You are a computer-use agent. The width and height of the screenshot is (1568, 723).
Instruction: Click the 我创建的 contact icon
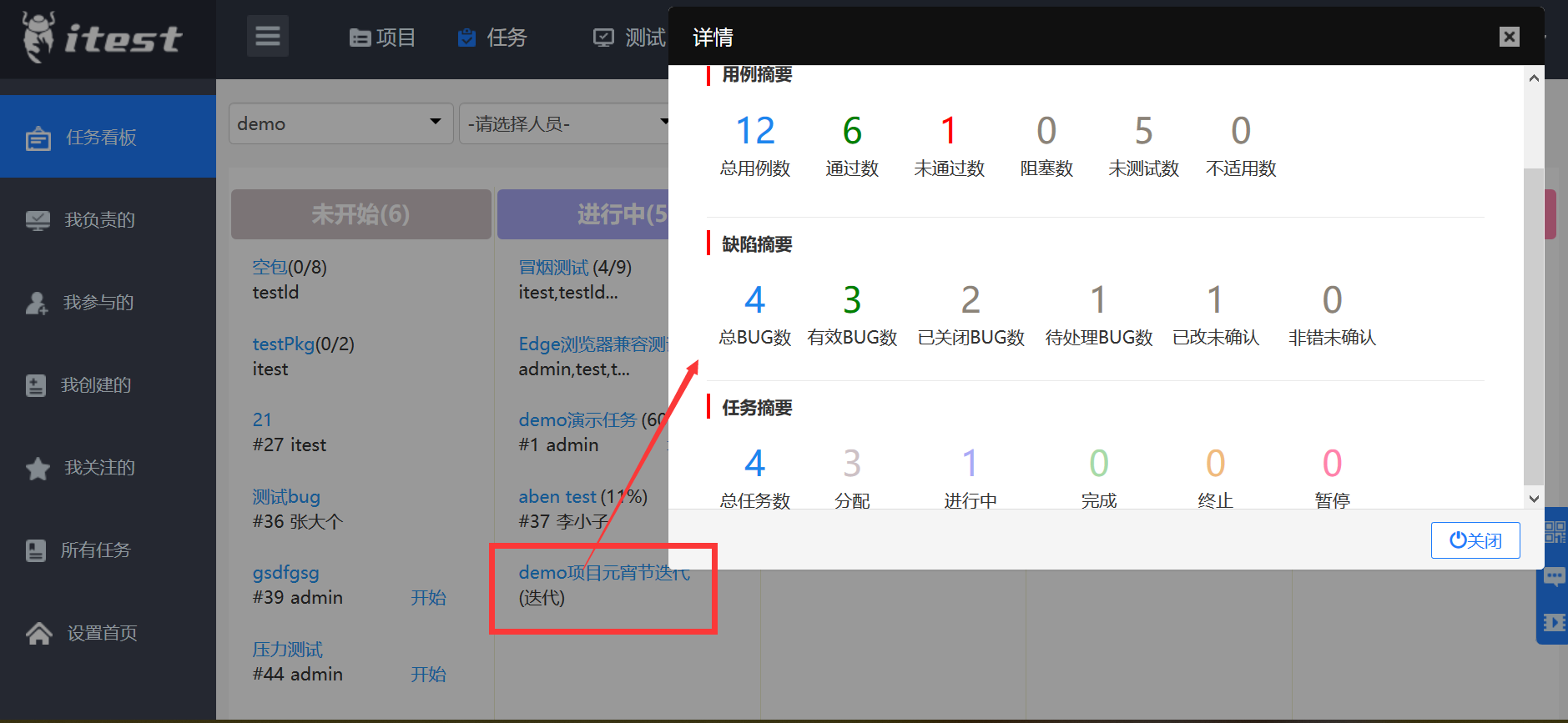[x=35, y=385]
